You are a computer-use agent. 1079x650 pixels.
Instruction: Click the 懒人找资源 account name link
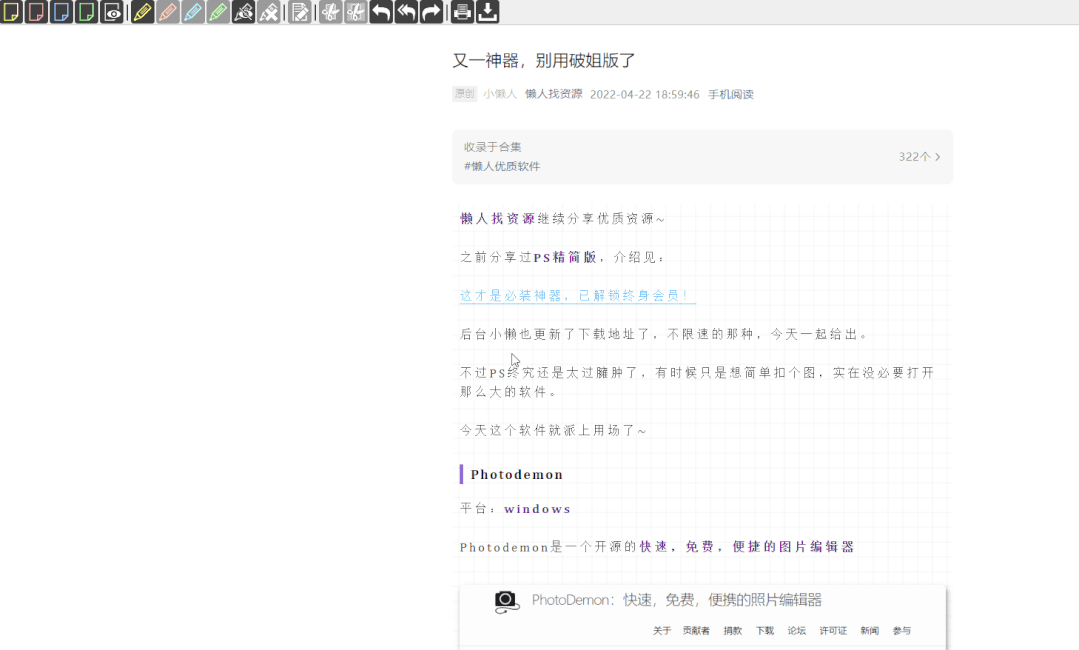point(553,94)
